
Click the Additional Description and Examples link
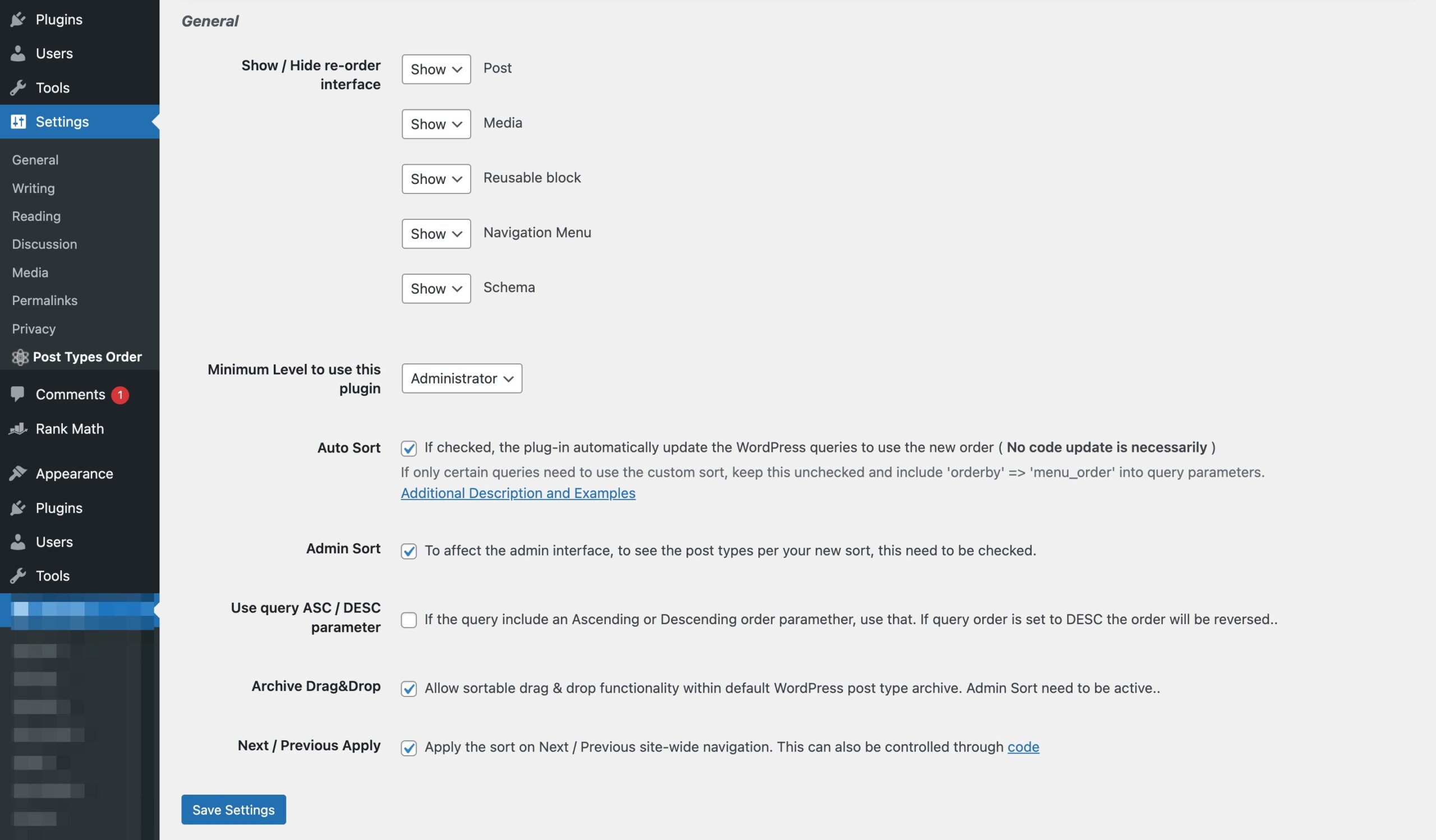point(518,493)
